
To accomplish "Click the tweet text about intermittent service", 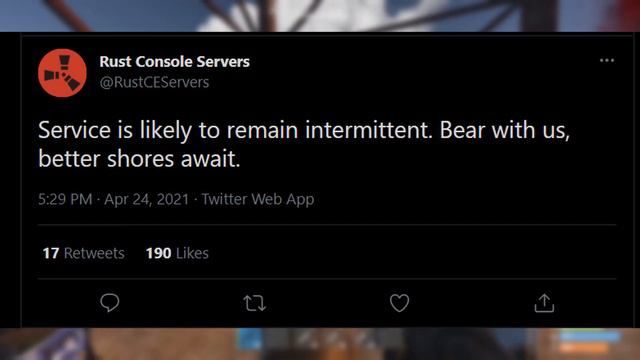I will coord(304,144).
